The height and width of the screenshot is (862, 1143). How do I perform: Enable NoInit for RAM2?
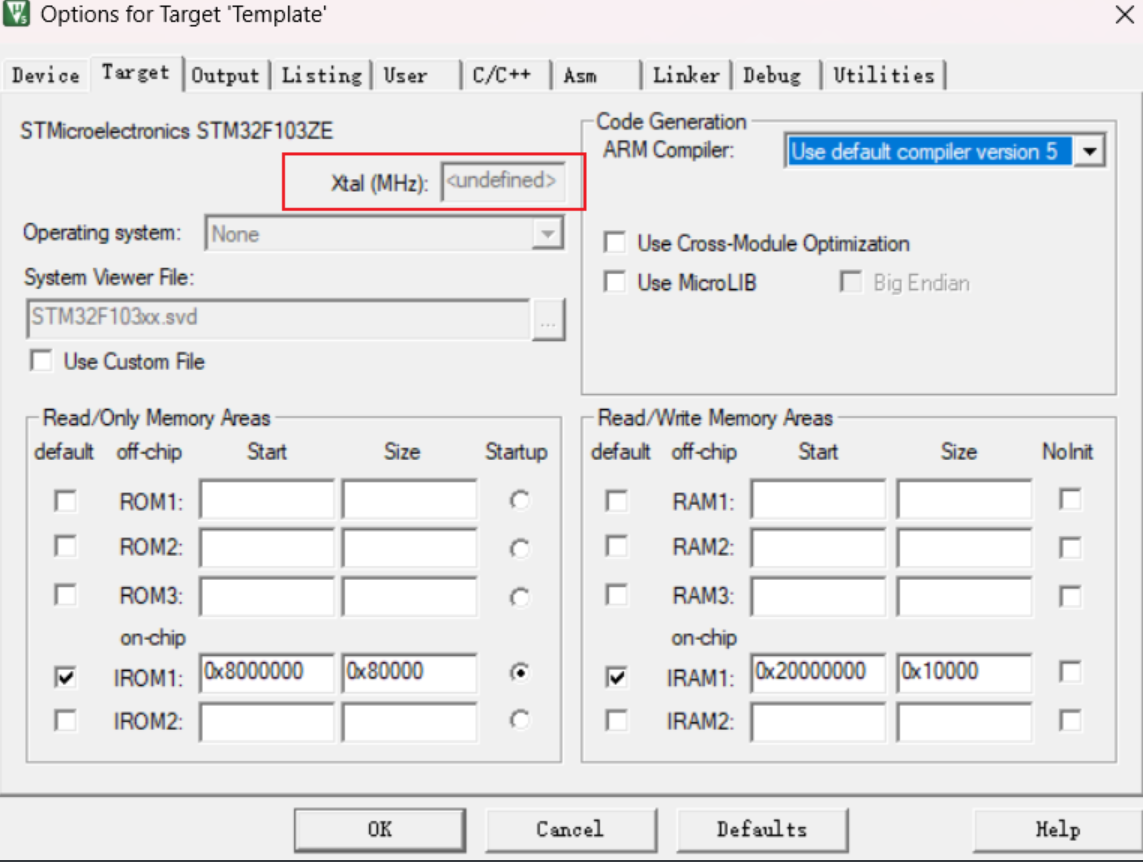[1070, 548]
